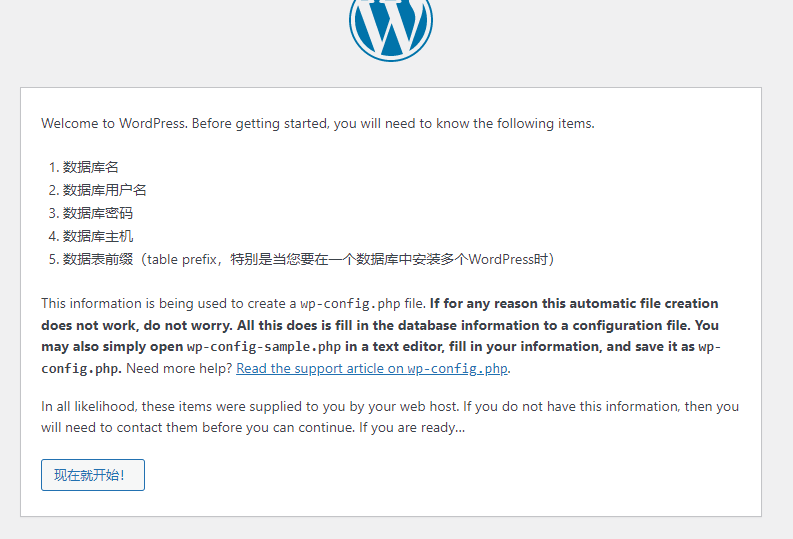Click the WordPress logo at the top
The height and width of the screenshot is (539, 793).
click(x=391, y=25)
